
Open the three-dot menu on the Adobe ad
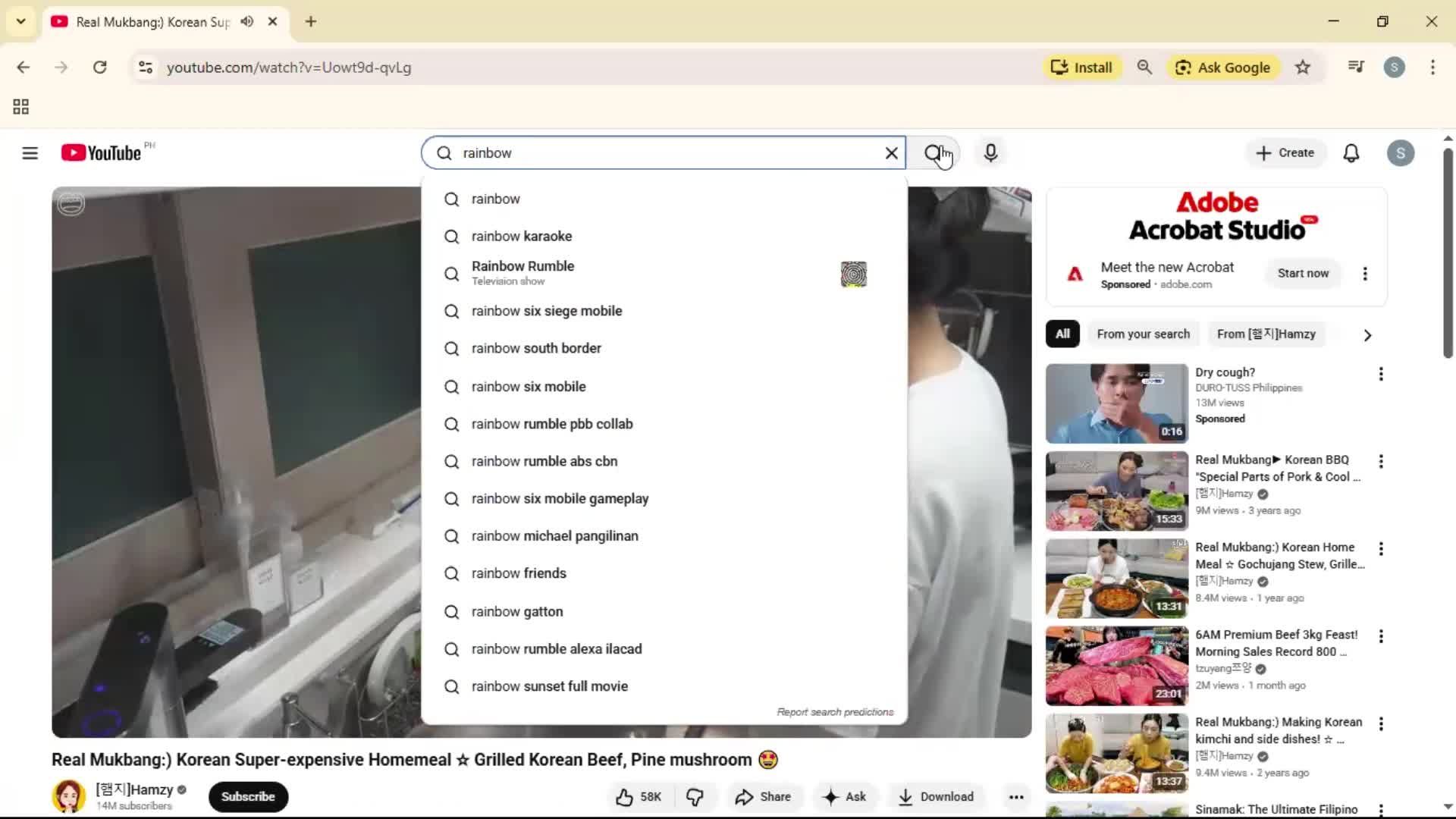(1365, 274)
